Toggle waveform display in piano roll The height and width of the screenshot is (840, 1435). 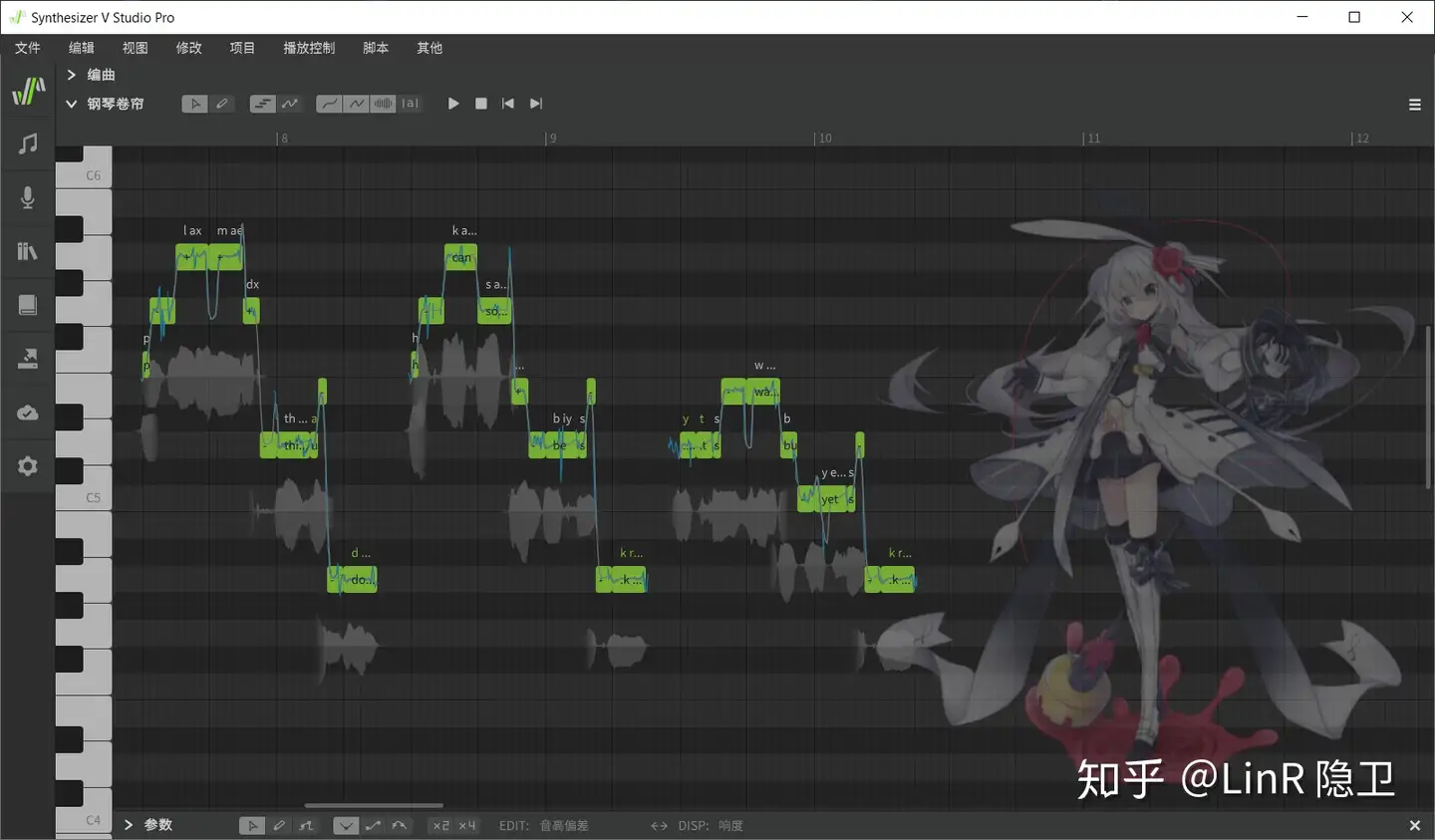(x=383, y=104)
